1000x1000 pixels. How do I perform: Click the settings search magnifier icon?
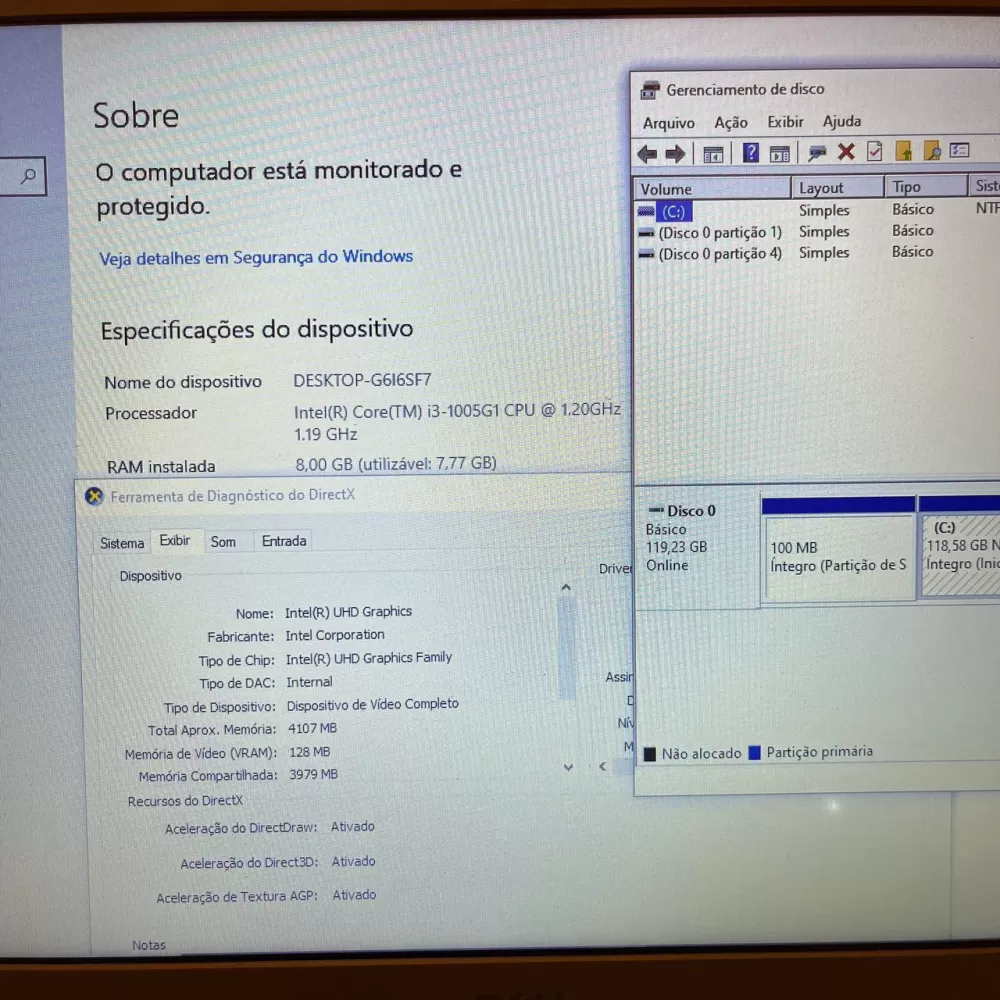pos(28,177)
